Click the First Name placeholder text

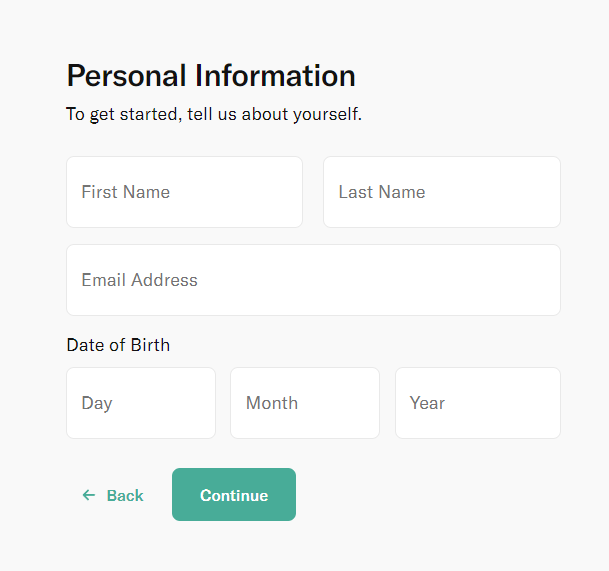[x=126, y=192]
